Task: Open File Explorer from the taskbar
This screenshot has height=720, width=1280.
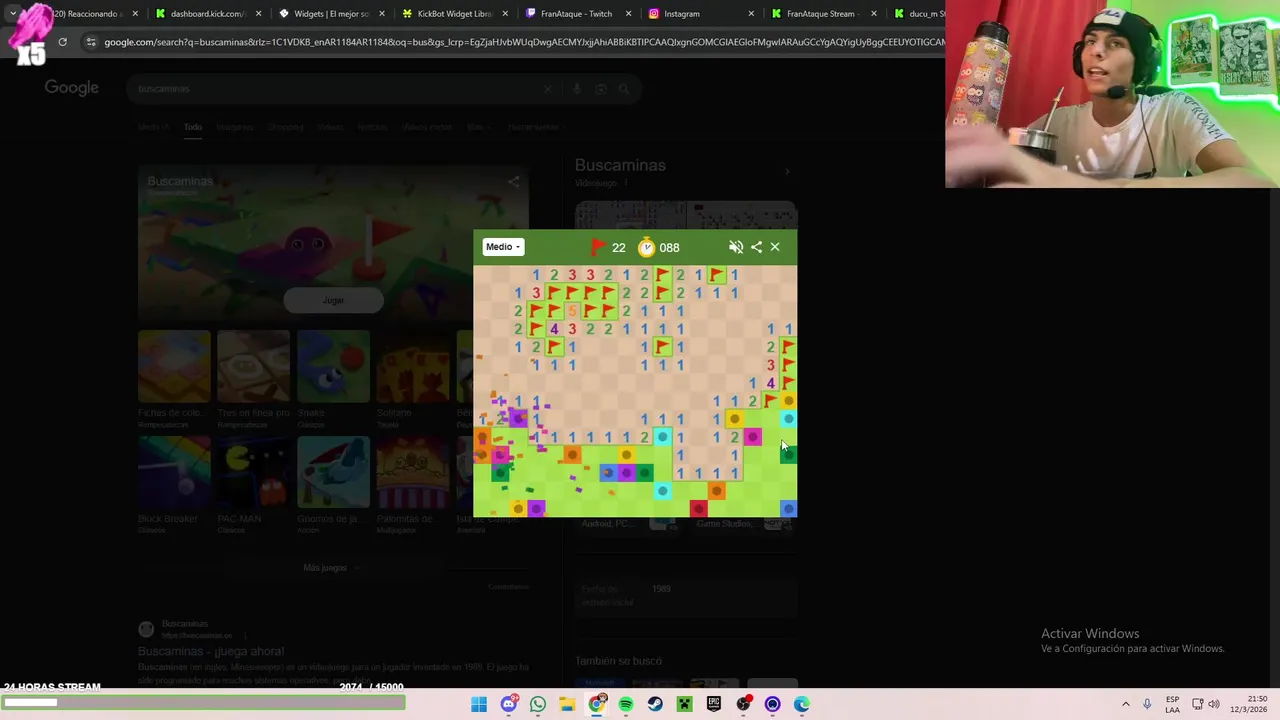Action: [x=567, y=704]
